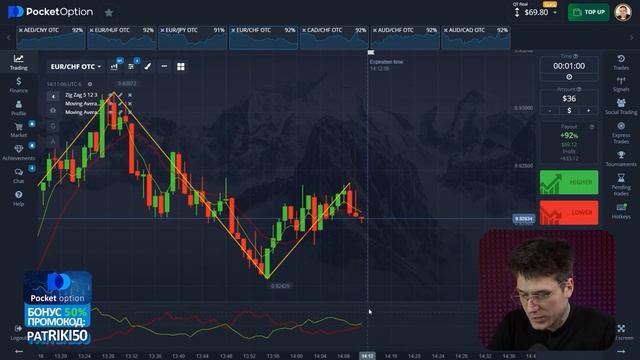This screenshot has height=360, width=640.
Task: Open the Signals panel
Action: click(x=621, y=84)
